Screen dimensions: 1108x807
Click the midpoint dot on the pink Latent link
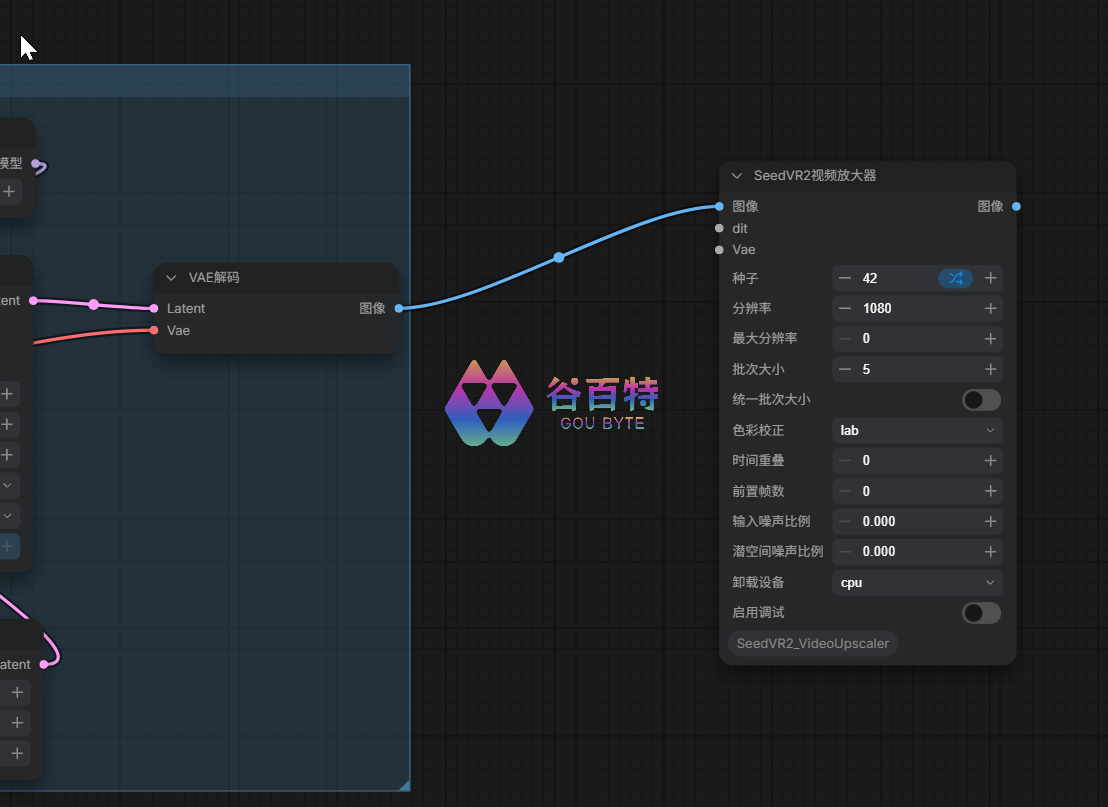point(94,305)
